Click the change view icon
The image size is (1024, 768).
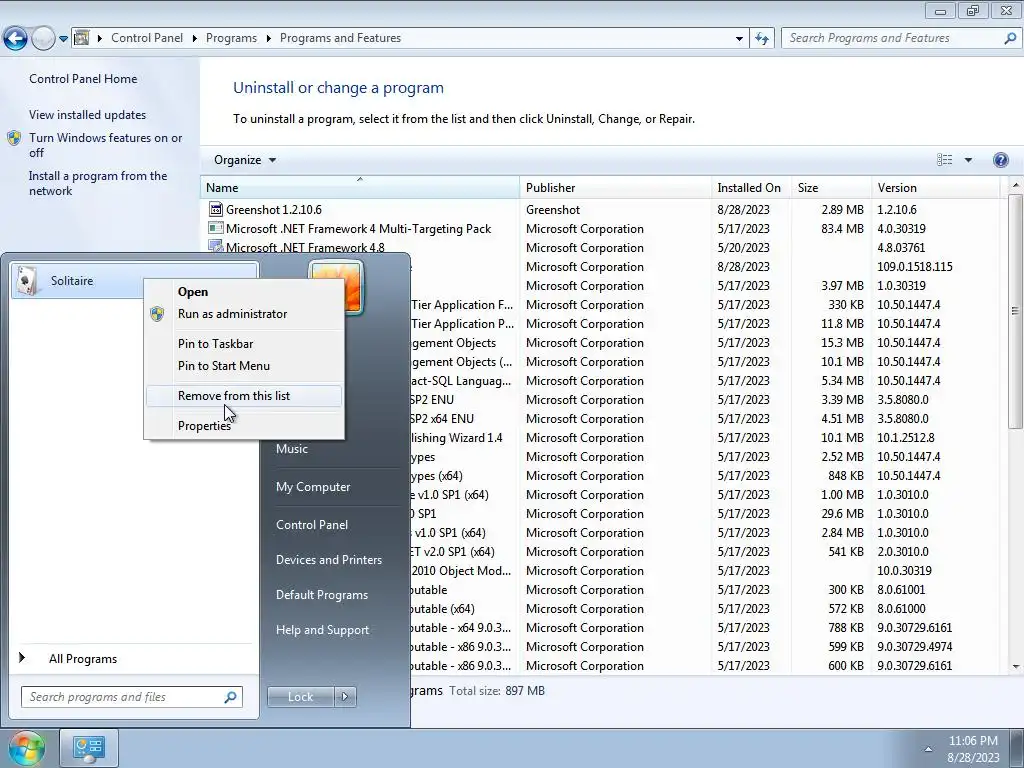944,160
